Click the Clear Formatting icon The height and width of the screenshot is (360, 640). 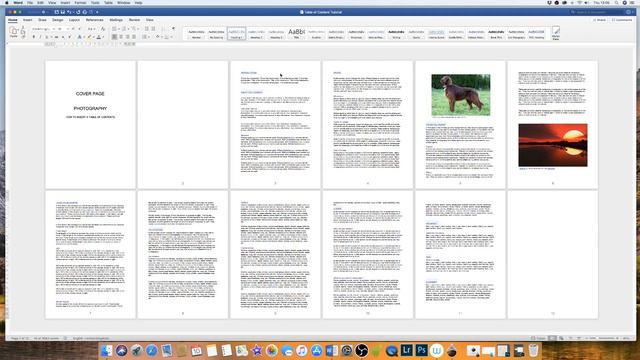pos(103,29)
